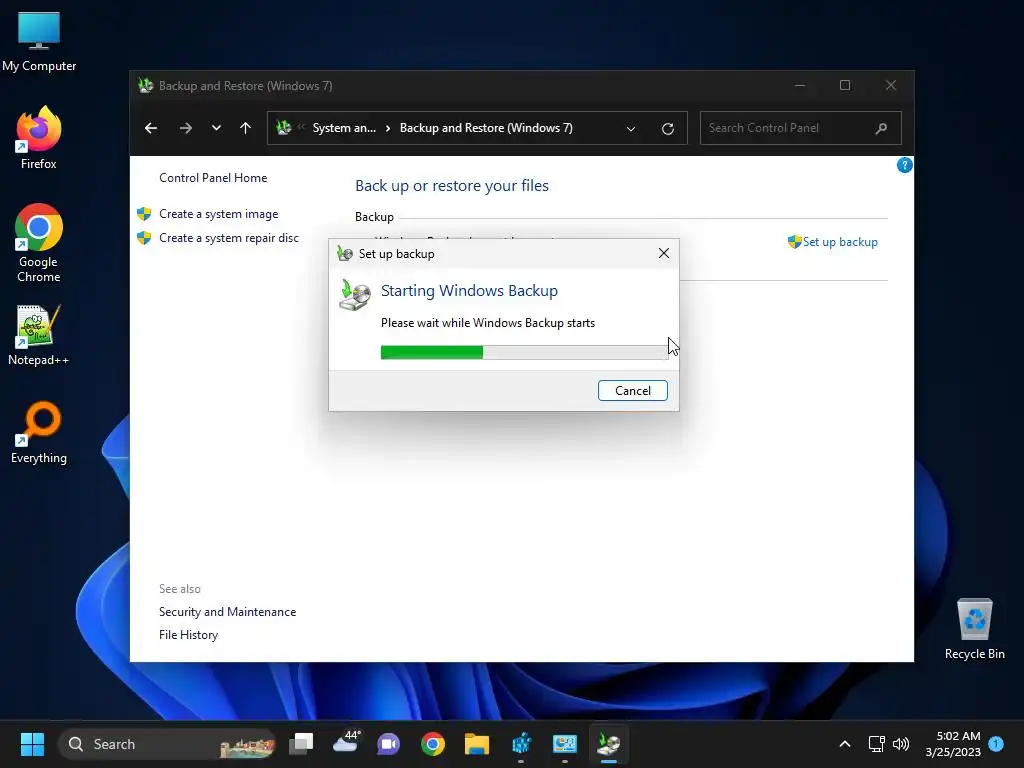Refresh the Backup and Restore page
This screenshot has width=1024, height=768.
click(667, 129)
